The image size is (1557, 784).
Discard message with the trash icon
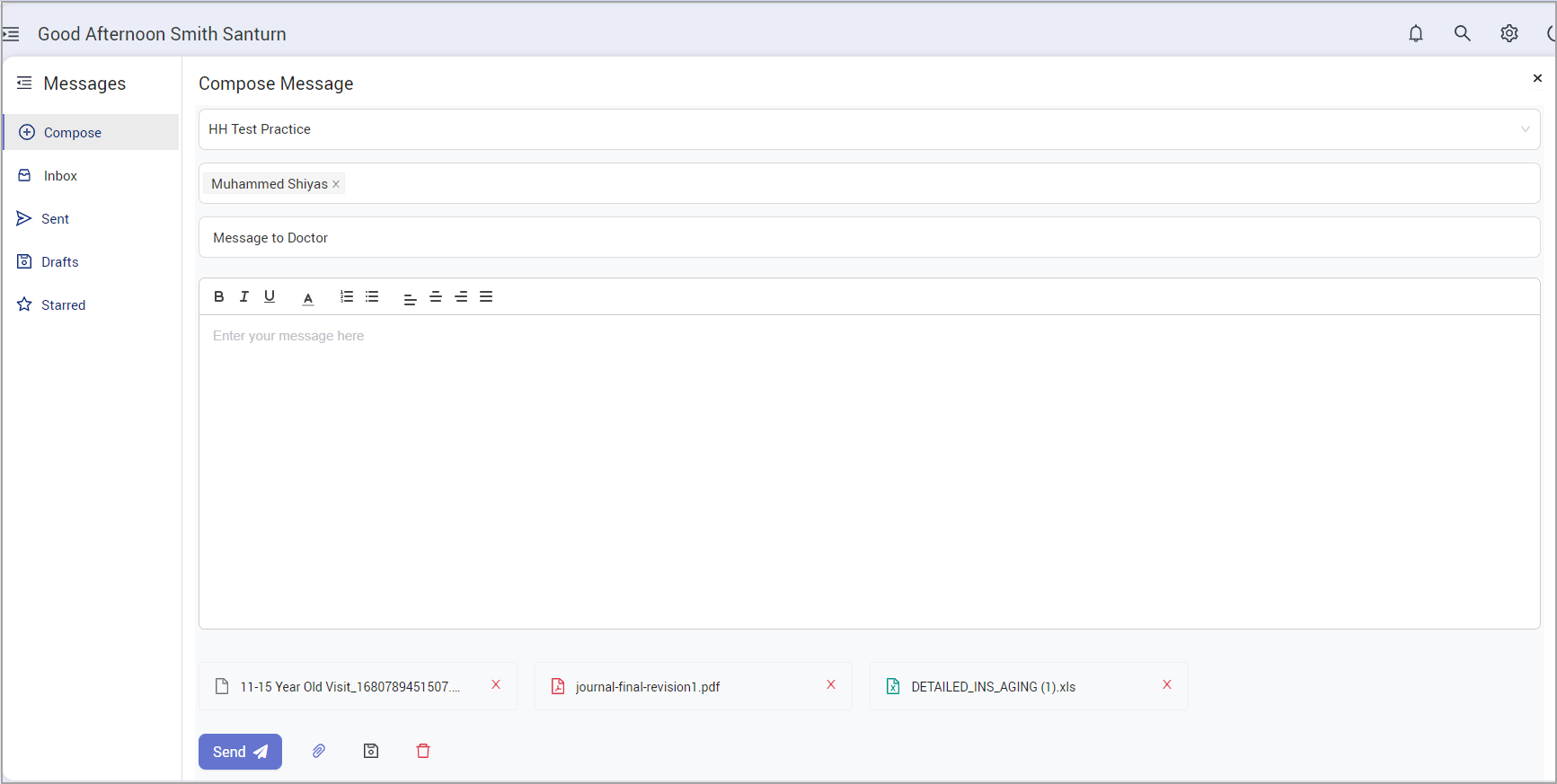click(x=423, y=751)
